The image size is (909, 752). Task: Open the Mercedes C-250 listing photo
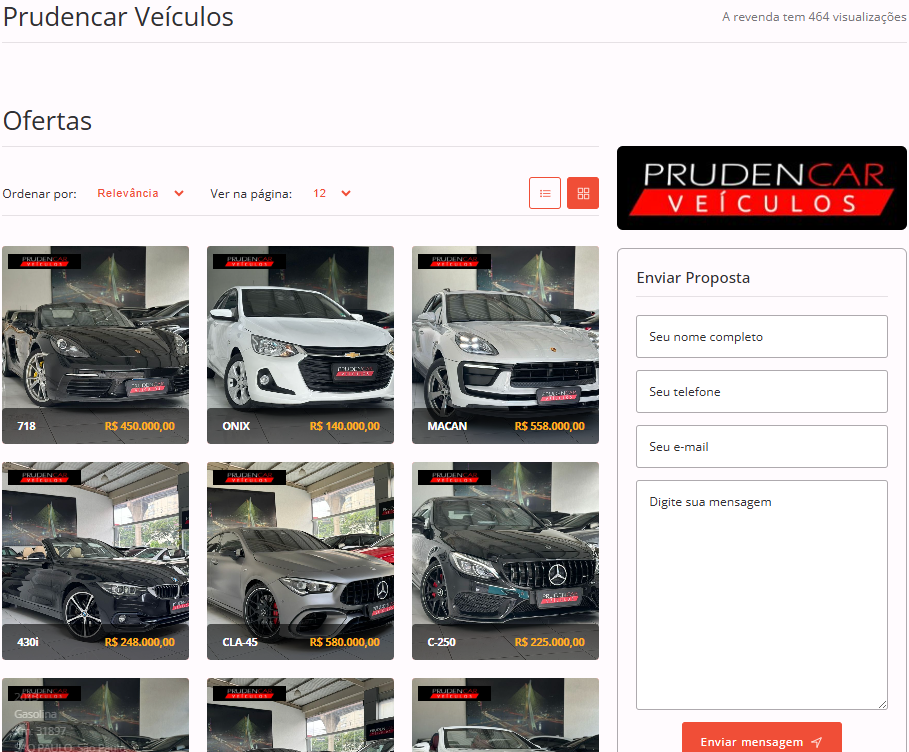(505, 545)
